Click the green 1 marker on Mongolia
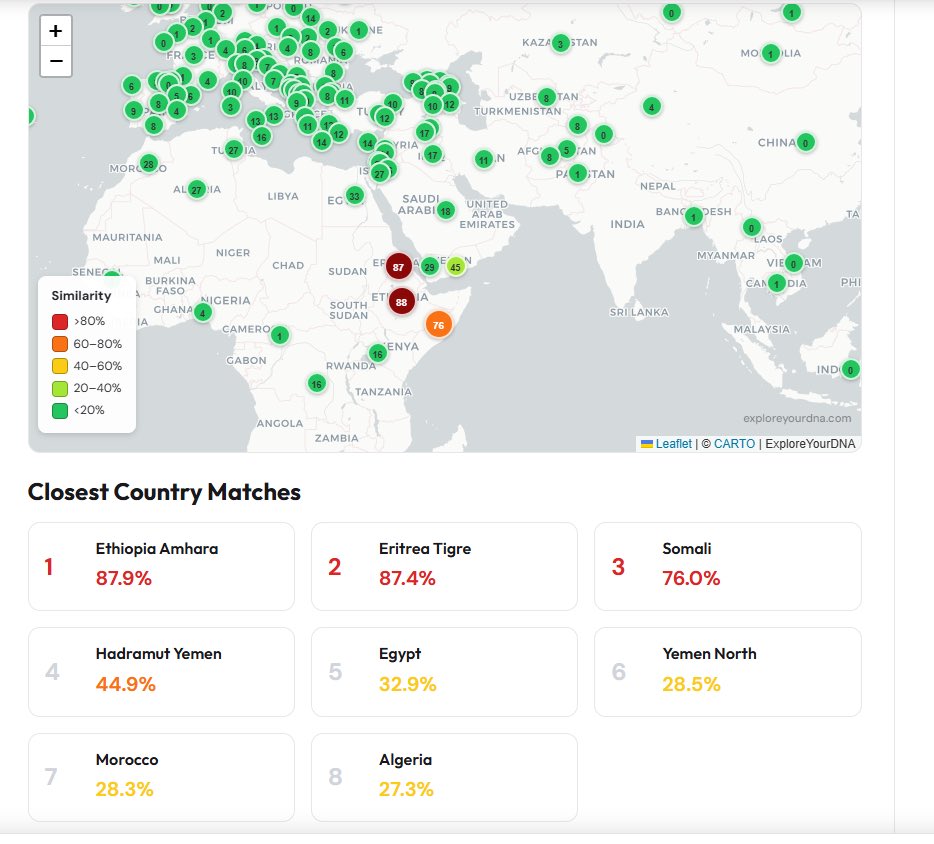This screenshot has height=844, width=934. coord(771,54)
